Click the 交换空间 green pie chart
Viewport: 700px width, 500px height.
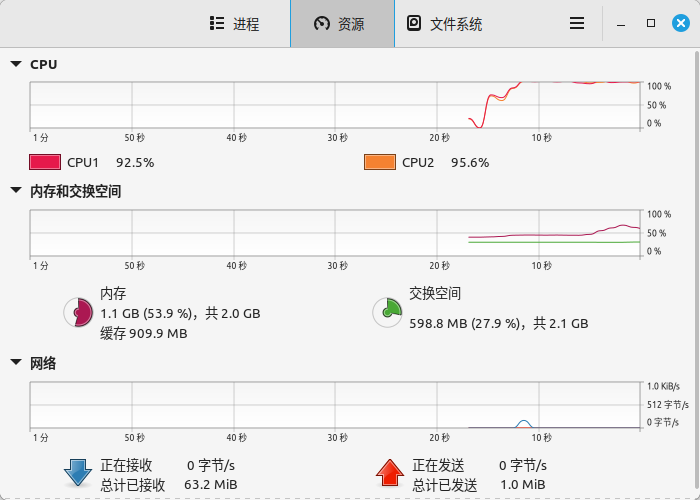tap(388, 312)
